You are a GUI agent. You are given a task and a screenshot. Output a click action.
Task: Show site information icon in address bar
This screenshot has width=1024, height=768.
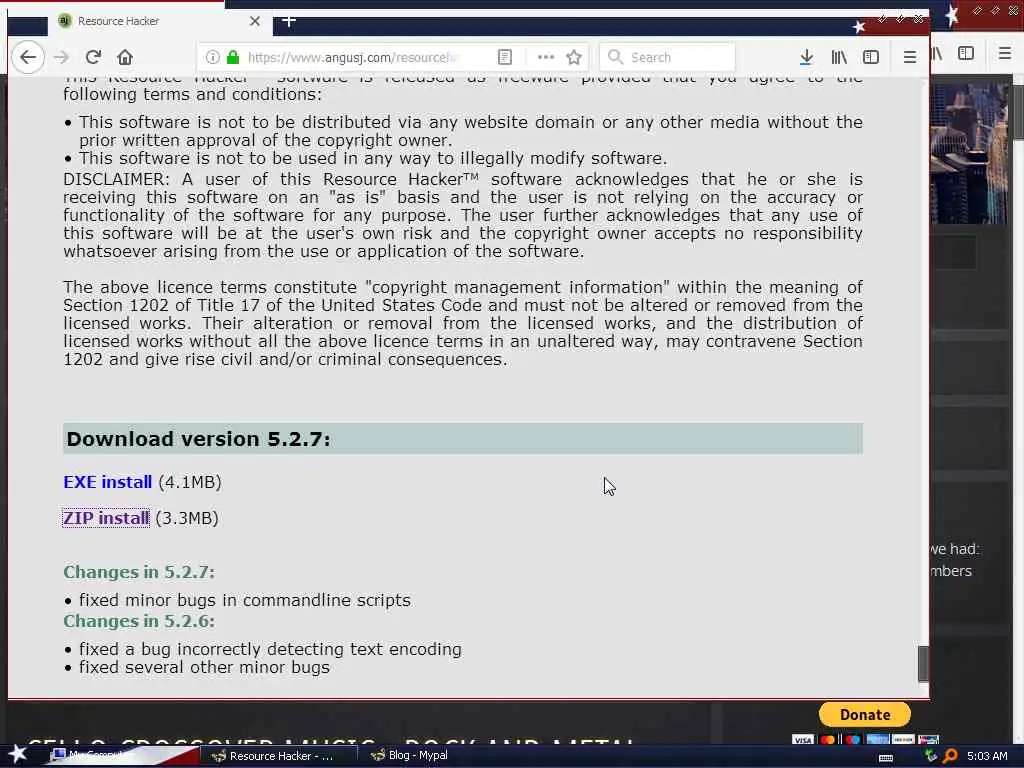[x=213, y=57]
